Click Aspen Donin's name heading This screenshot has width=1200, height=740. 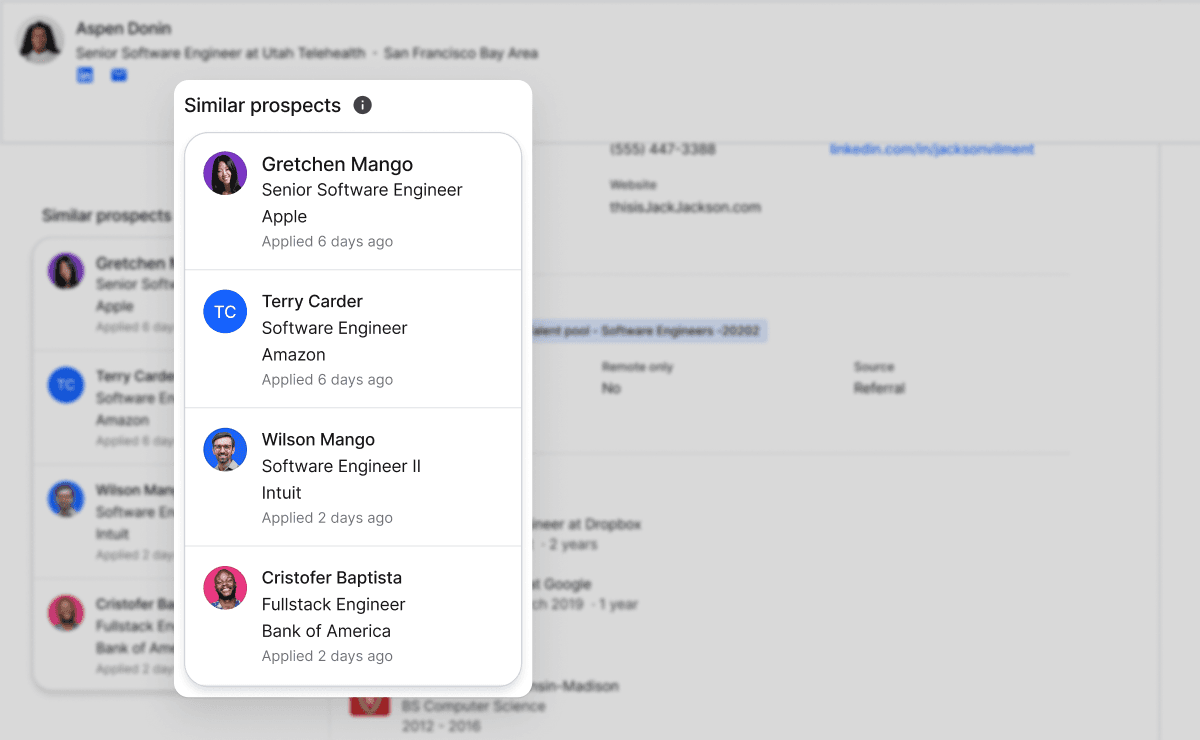pyautogui.click(x=124, y=28)
